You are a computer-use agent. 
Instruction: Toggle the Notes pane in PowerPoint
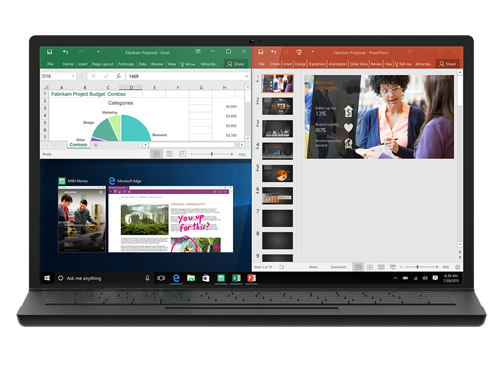(313, 267)
